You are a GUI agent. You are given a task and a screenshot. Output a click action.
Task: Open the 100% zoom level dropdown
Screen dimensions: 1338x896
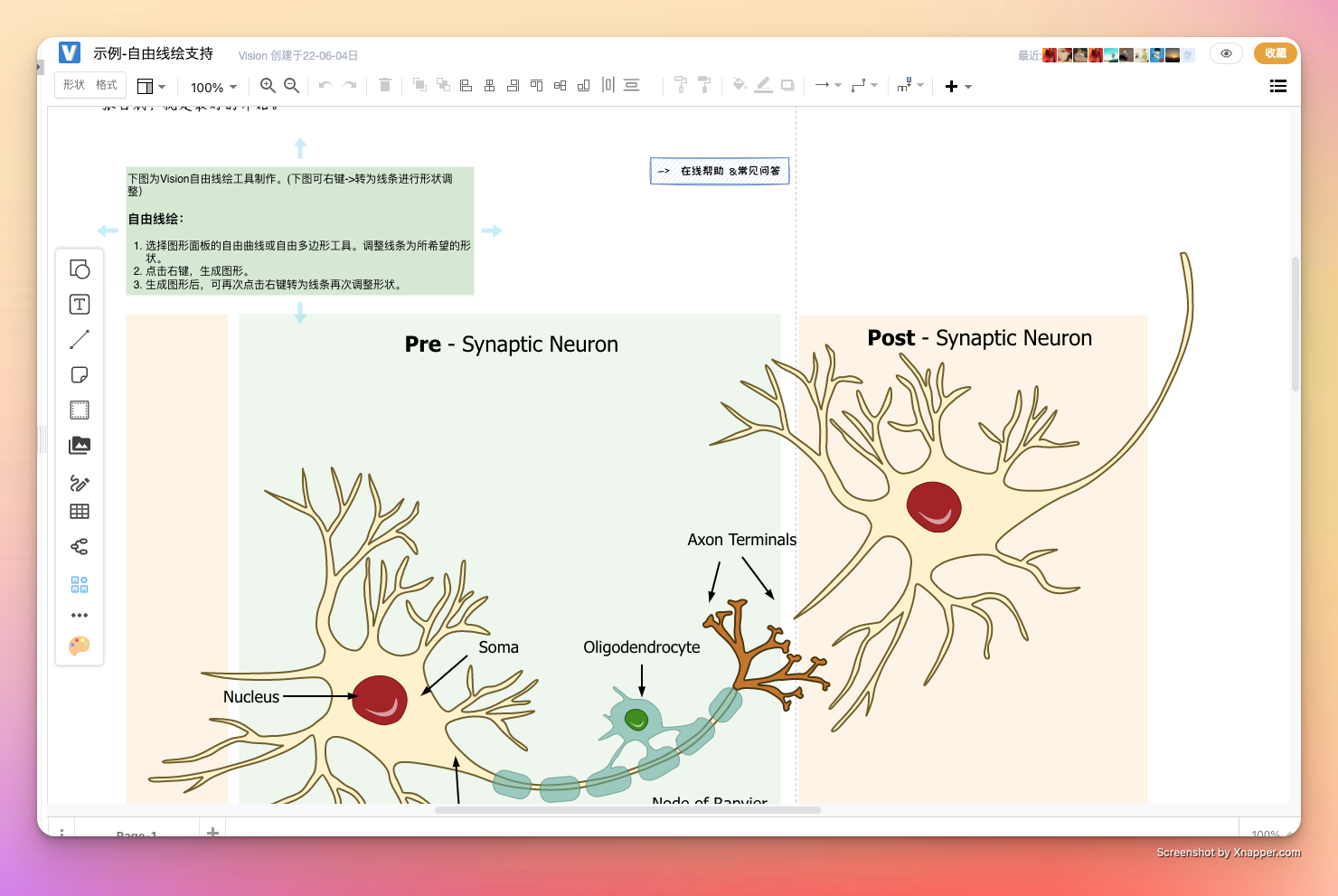tap(213, 87)
